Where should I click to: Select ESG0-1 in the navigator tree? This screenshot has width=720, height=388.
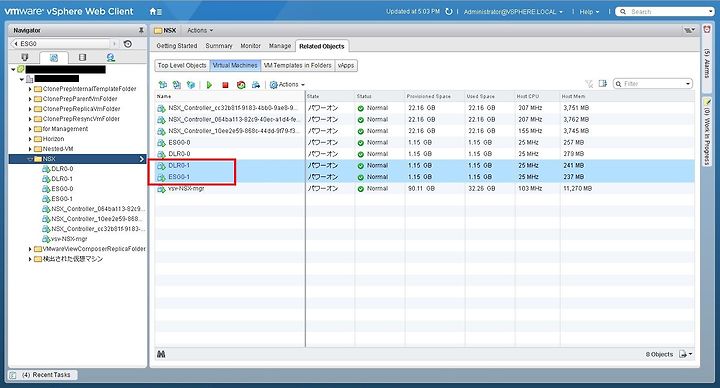62,199
